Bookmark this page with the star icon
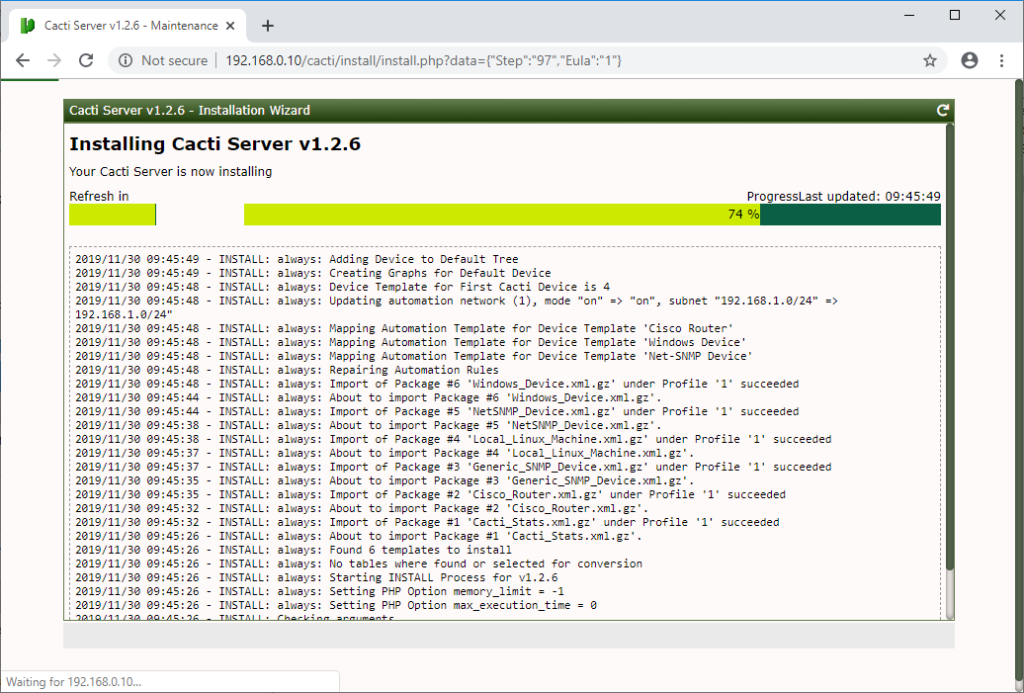This screenshot has height=693, width=1024. (x=930, y=61)
